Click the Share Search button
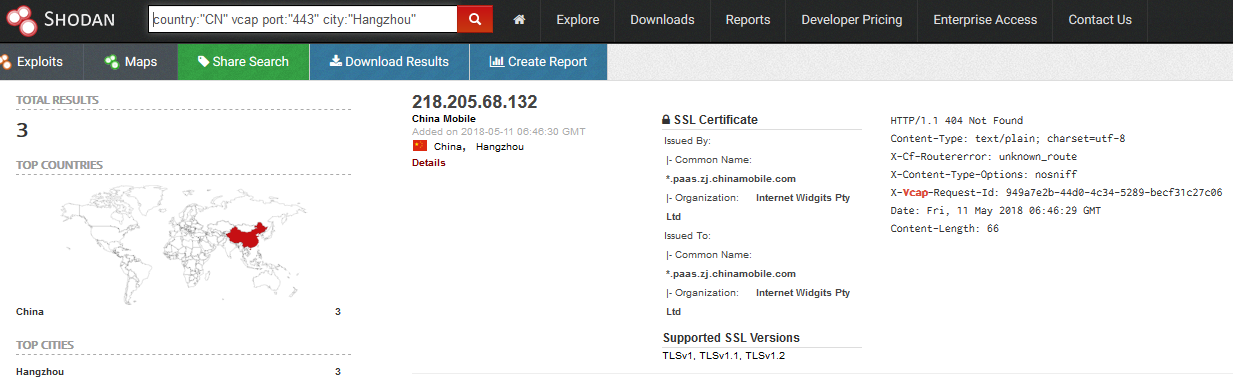Image resolution: width=1233 pixels, height=383 pixels. pos(243,61)
